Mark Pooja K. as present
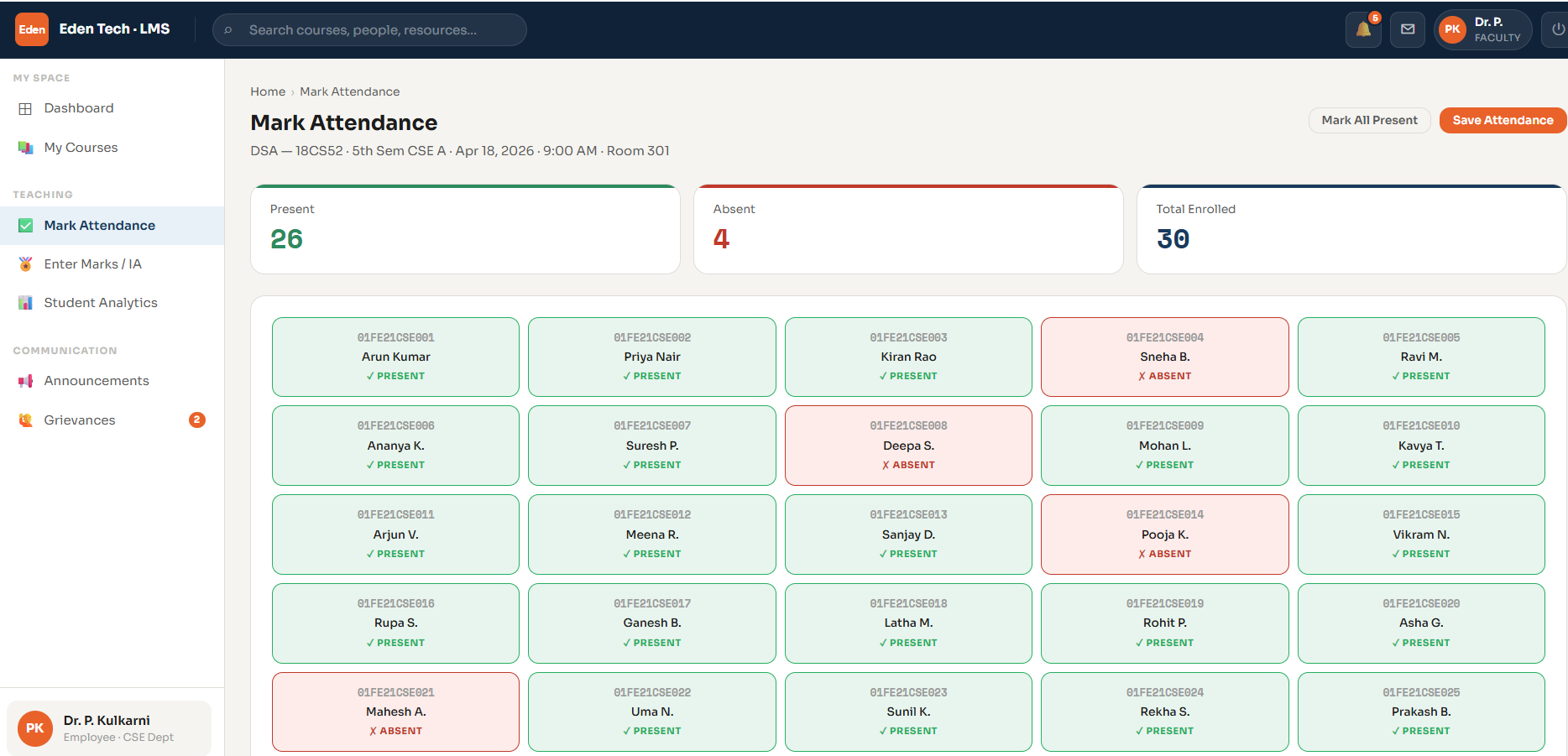The width and height of the screenshot is (1568, 756). point(1165,534)
